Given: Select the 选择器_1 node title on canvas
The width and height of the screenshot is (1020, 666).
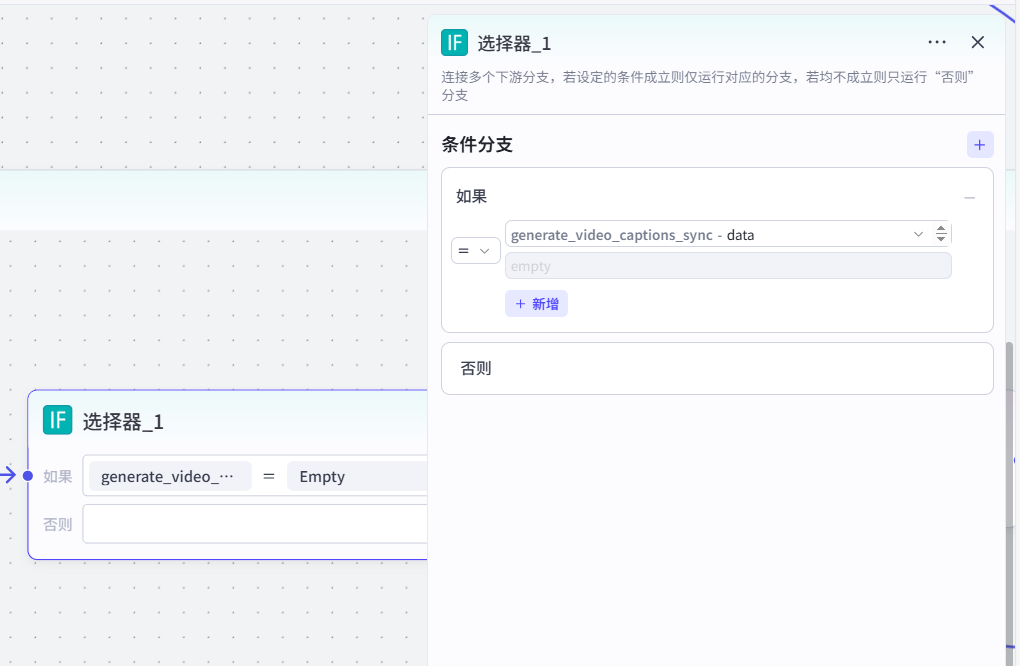Looking at the screenshot, I should click(123, 422).
